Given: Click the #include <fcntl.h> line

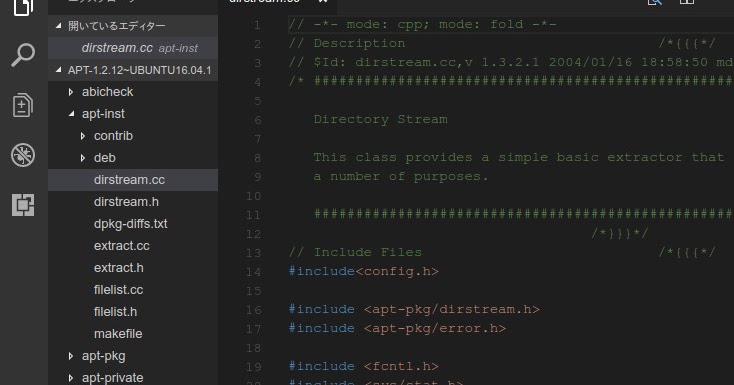Looking at the screenshot, I should 364,366.
